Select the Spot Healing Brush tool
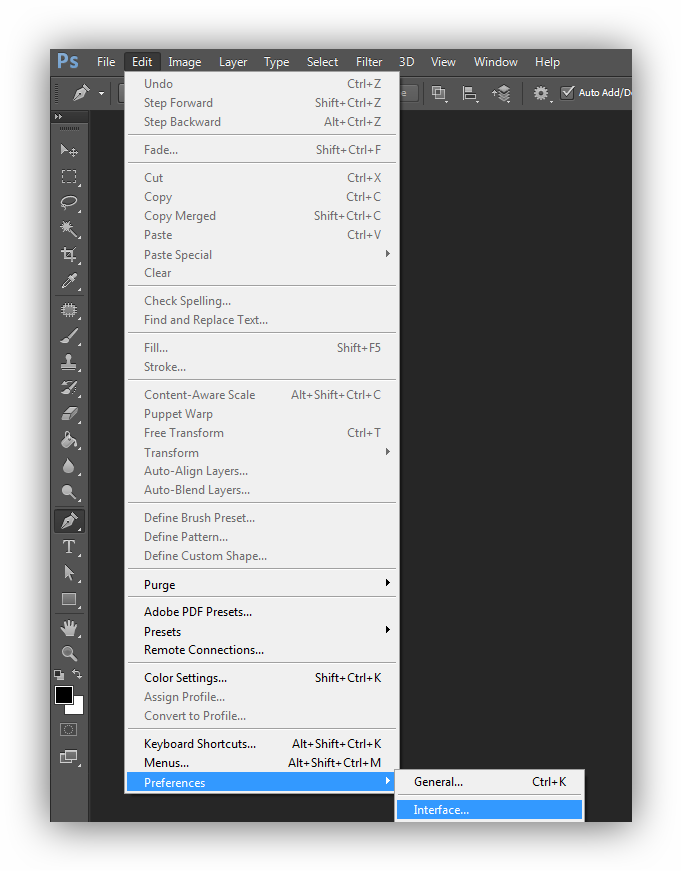Image resolution: width=681 pixels, height=871 pixels. pyautogui.click(x=69, y=309)
